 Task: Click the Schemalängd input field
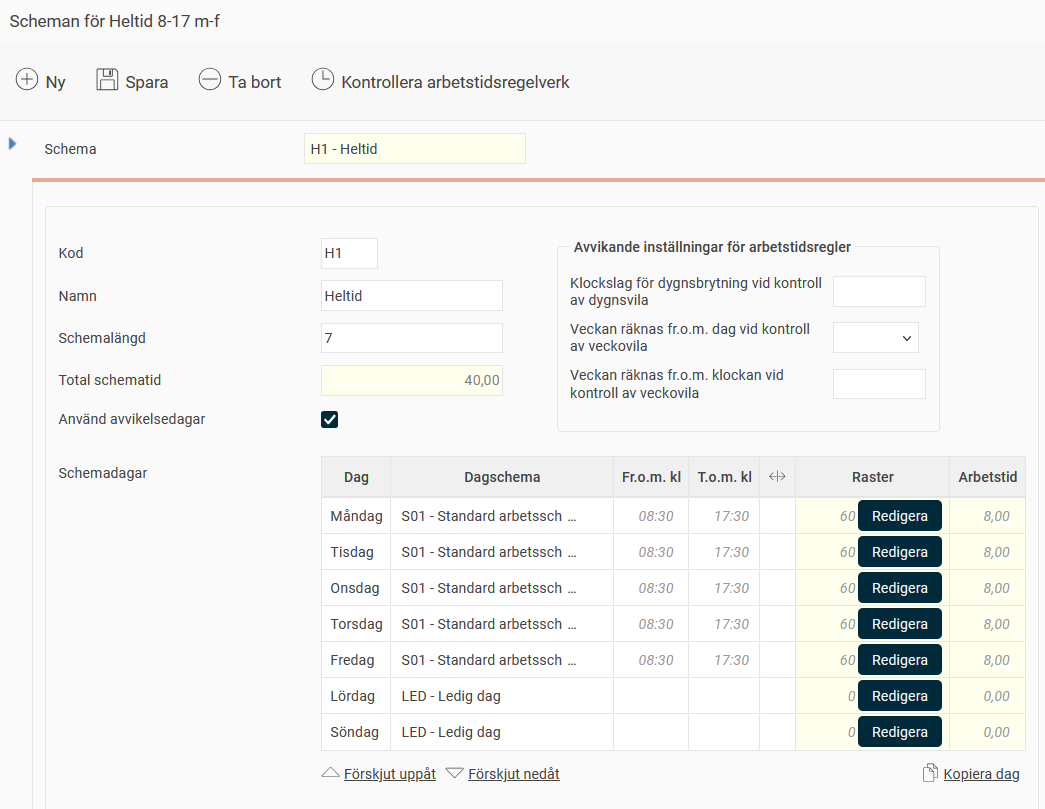[411, 338]
